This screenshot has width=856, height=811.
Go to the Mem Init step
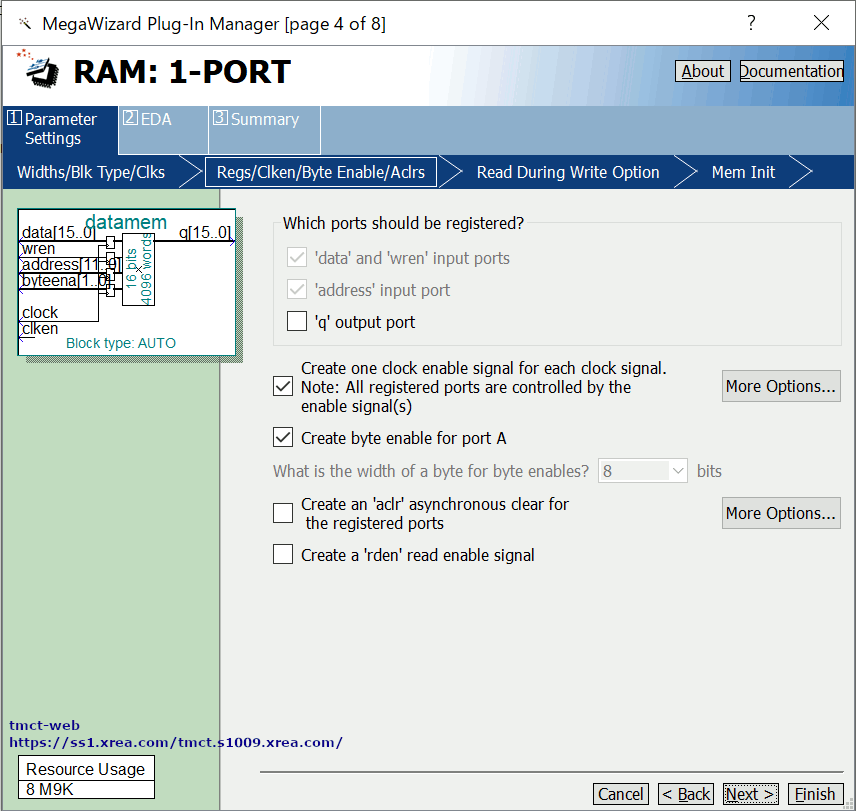[743, 172]
